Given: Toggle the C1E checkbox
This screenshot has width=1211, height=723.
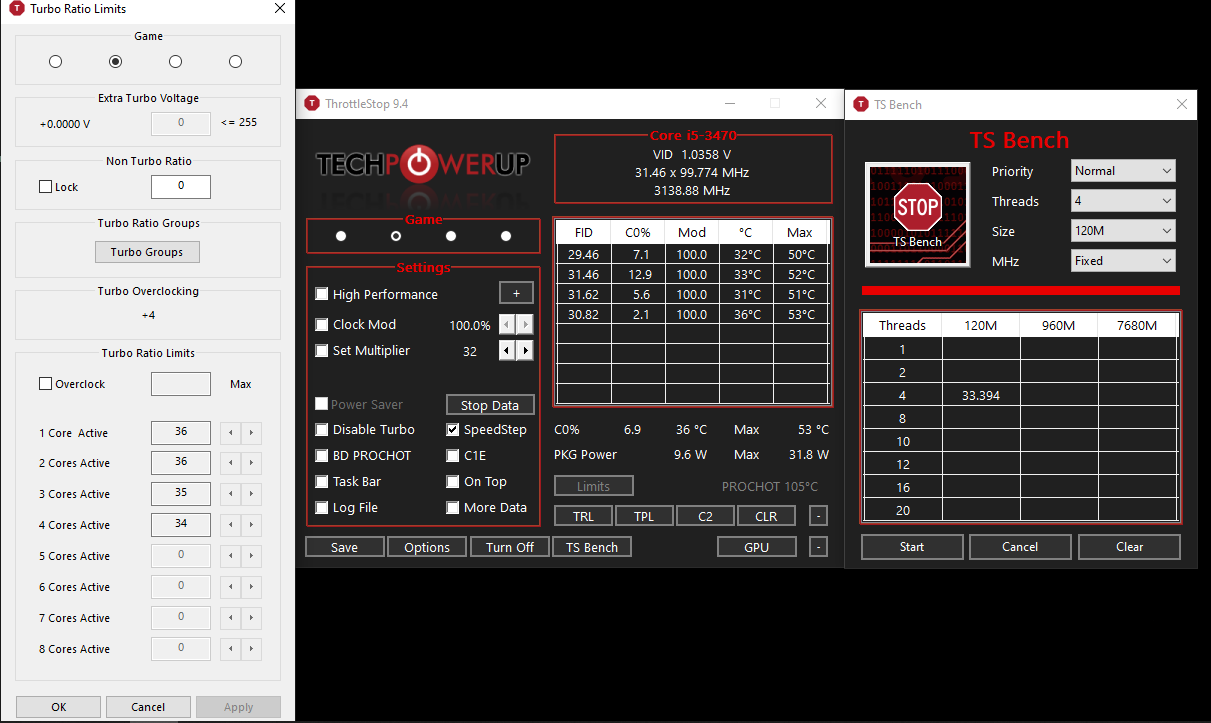Looking at the screenshot, I should point(453,455).
